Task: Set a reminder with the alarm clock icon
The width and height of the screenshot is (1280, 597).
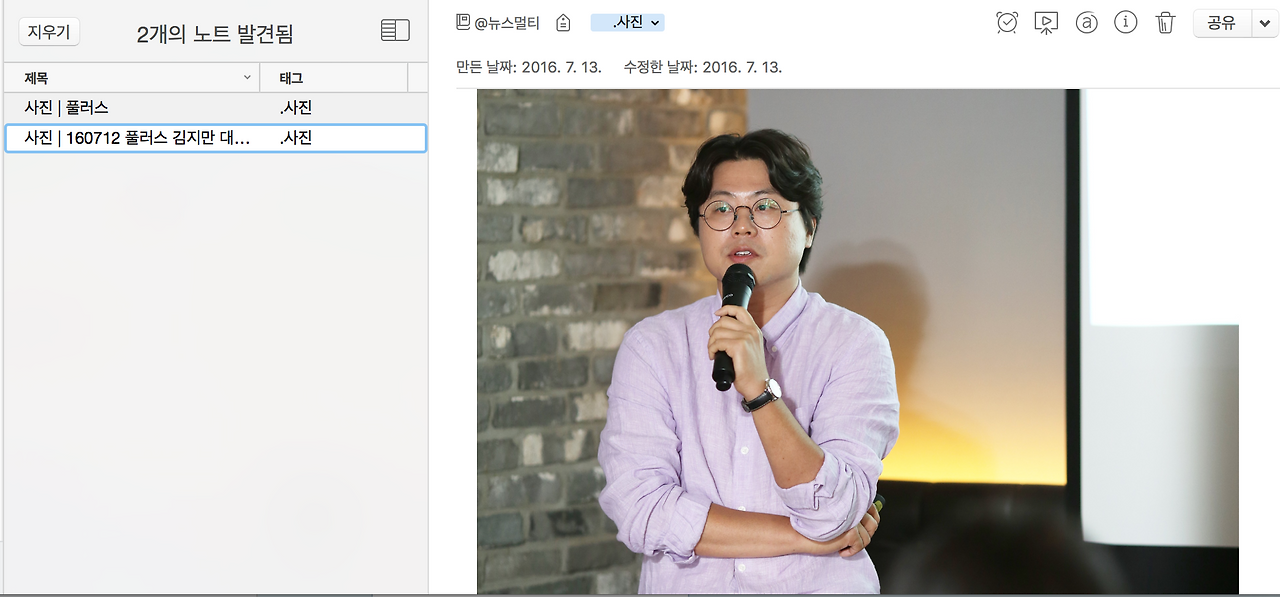Action: pos(1007,22)
